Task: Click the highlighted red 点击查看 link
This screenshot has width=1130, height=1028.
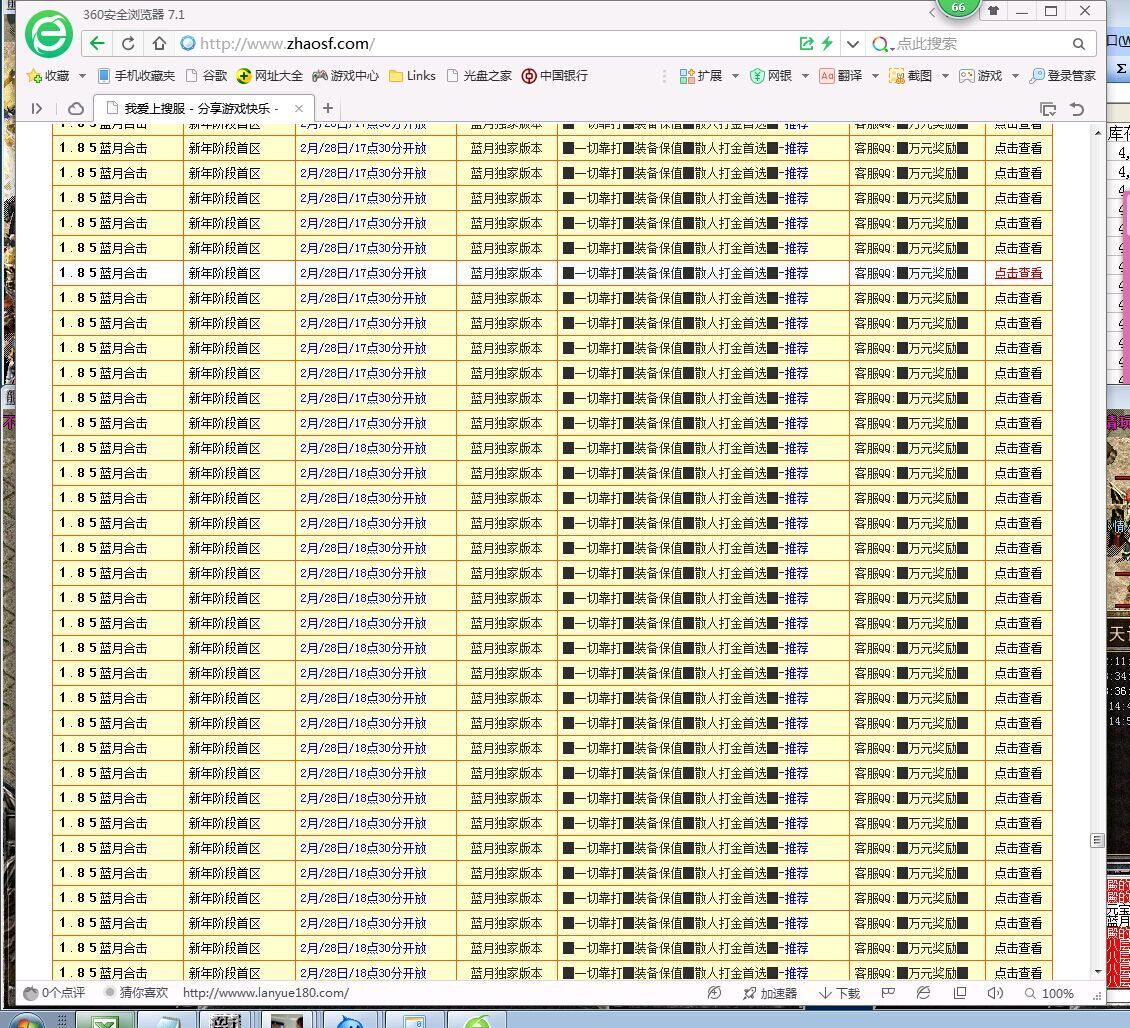Action: pyautogui.click(x=1018, y=272)
